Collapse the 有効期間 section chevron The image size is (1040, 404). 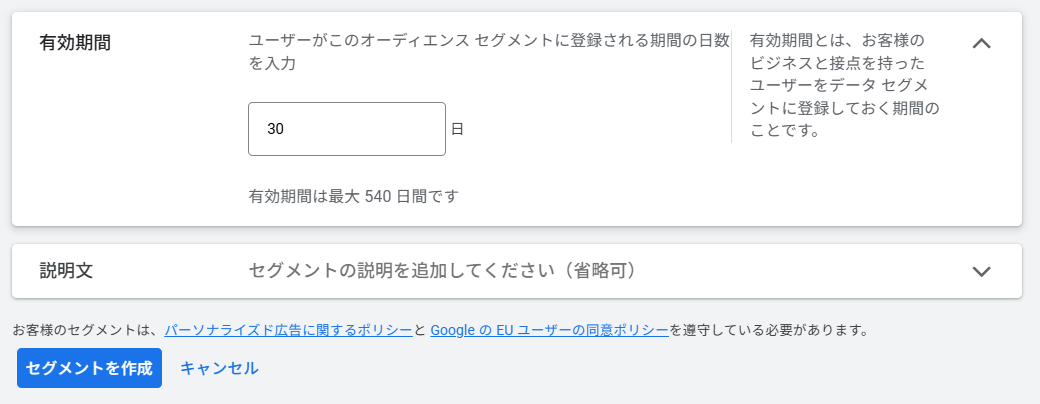(x=981, y=43)
